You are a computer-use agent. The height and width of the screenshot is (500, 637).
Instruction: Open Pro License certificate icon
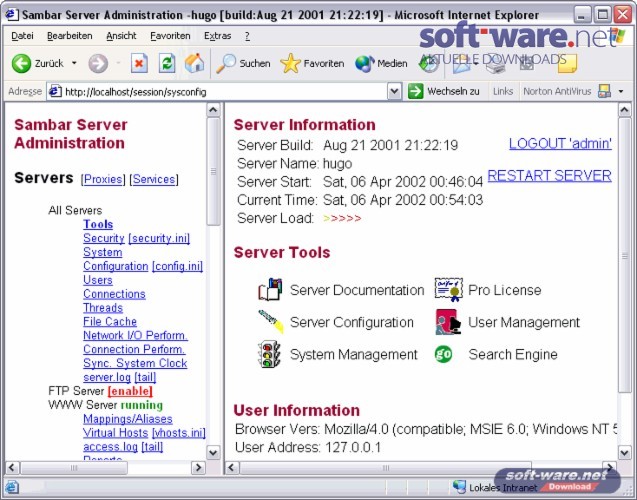[448, 290]
